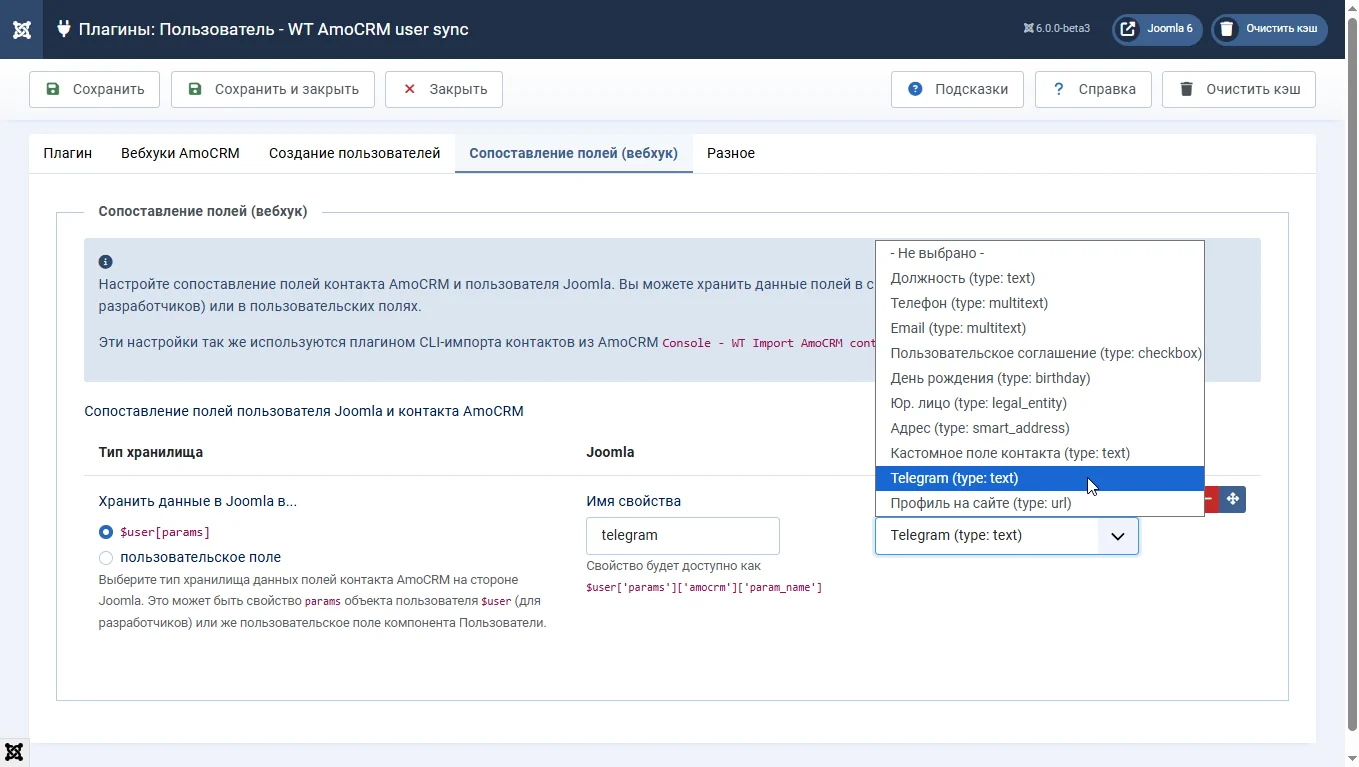1359x767 pixels.
Task: Click the Joomla logo in the header
Action: [21, 29]
